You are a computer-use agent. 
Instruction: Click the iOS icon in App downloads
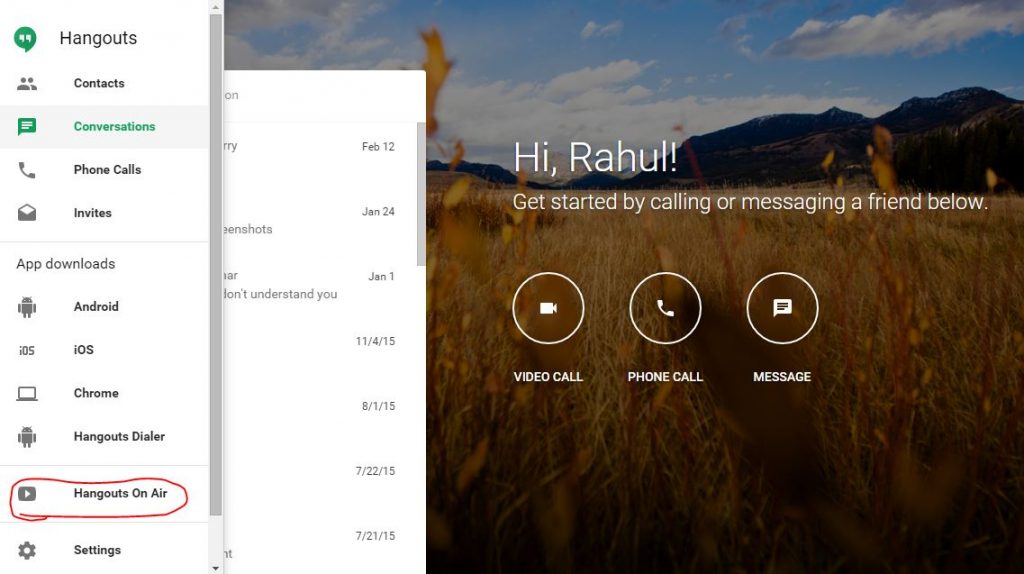tap(27, 351)
